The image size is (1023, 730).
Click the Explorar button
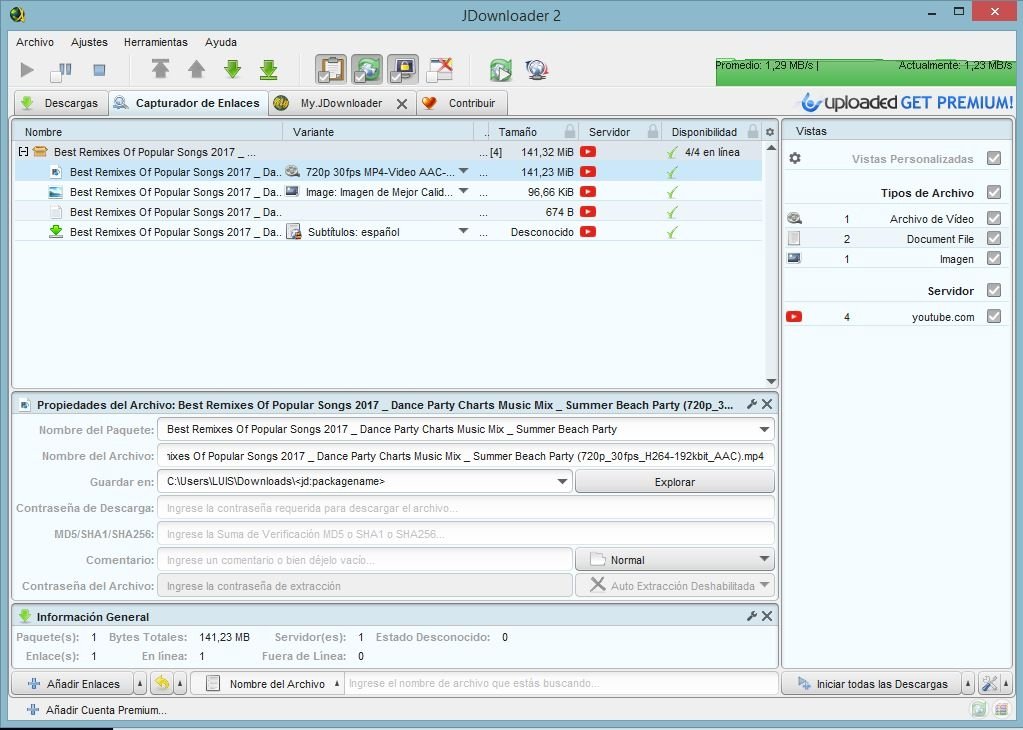pyautogui.click(x=675, y=481)
